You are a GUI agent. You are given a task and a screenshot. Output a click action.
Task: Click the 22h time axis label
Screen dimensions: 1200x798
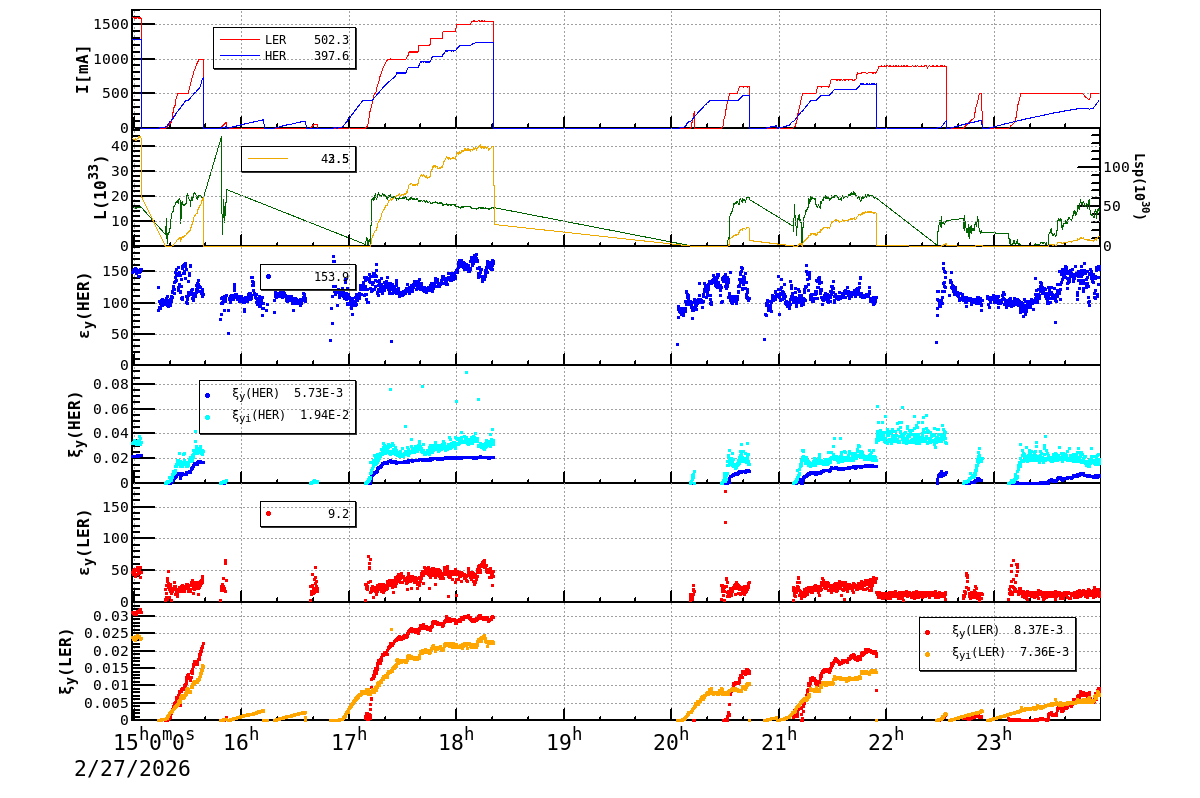point(886,741)
